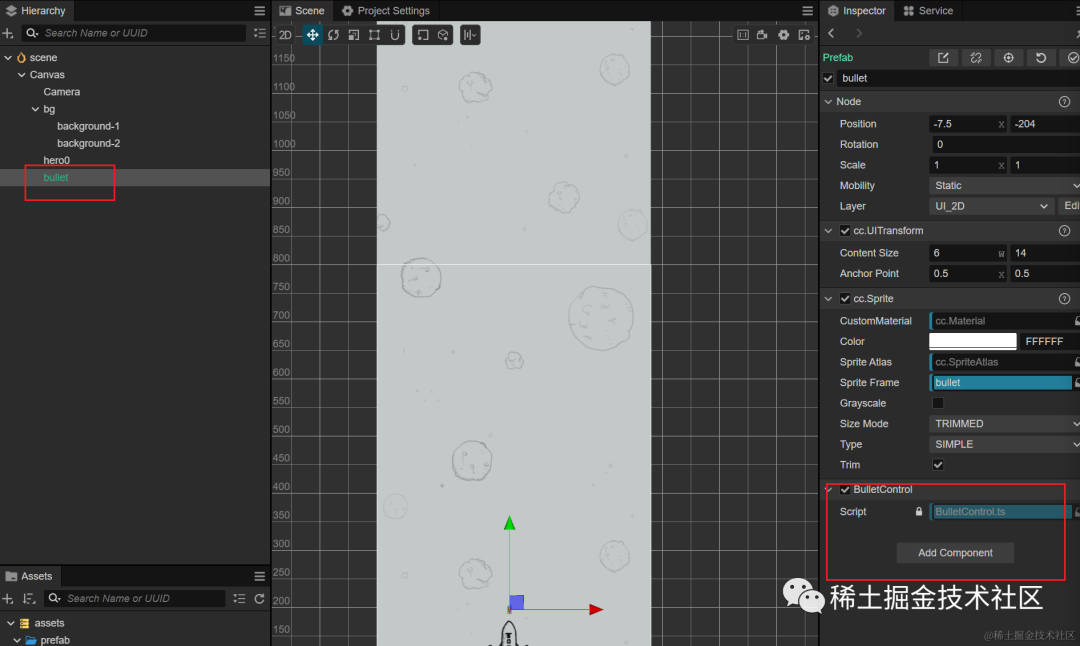Click the Assets sort order icon
1080x646 pixels.
click(29, 598)
